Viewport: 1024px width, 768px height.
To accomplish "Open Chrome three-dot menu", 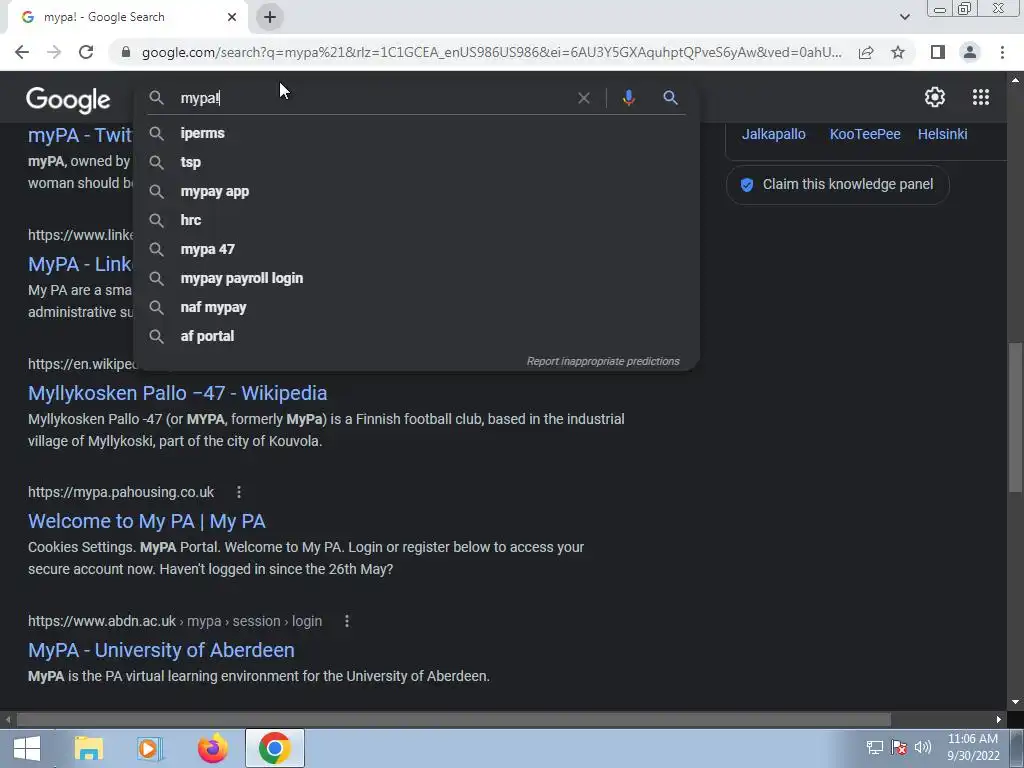I will (1002, 52).
